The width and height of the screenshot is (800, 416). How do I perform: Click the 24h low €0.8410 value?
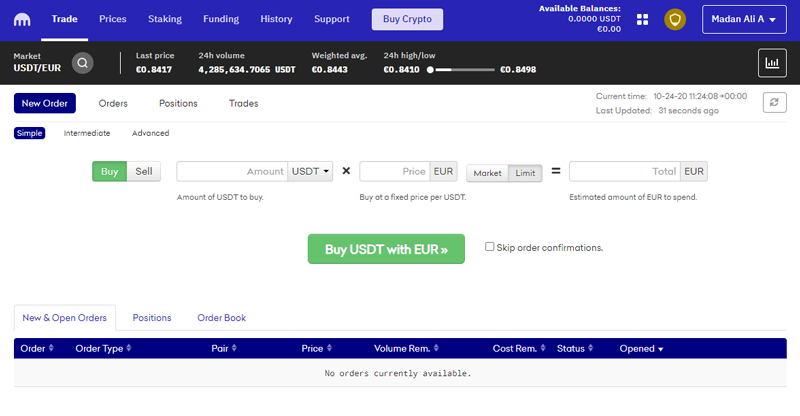click(402, 69)
